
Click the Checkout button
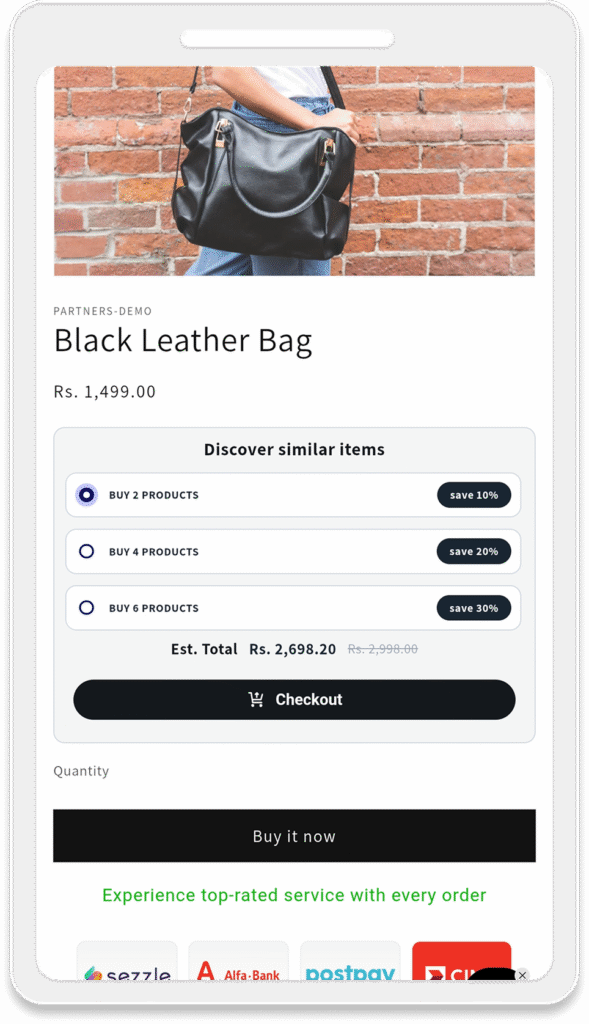pyautogui.click(x=294, y=699)
